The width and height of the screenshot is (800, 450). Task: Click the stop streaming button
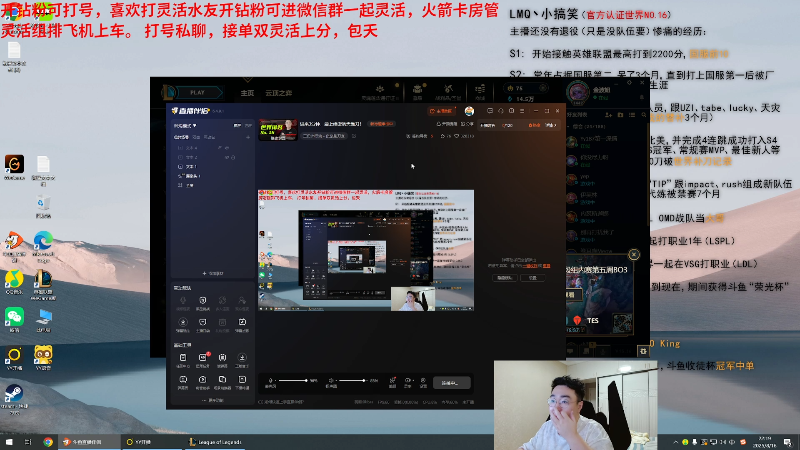(x=452, y=383)
